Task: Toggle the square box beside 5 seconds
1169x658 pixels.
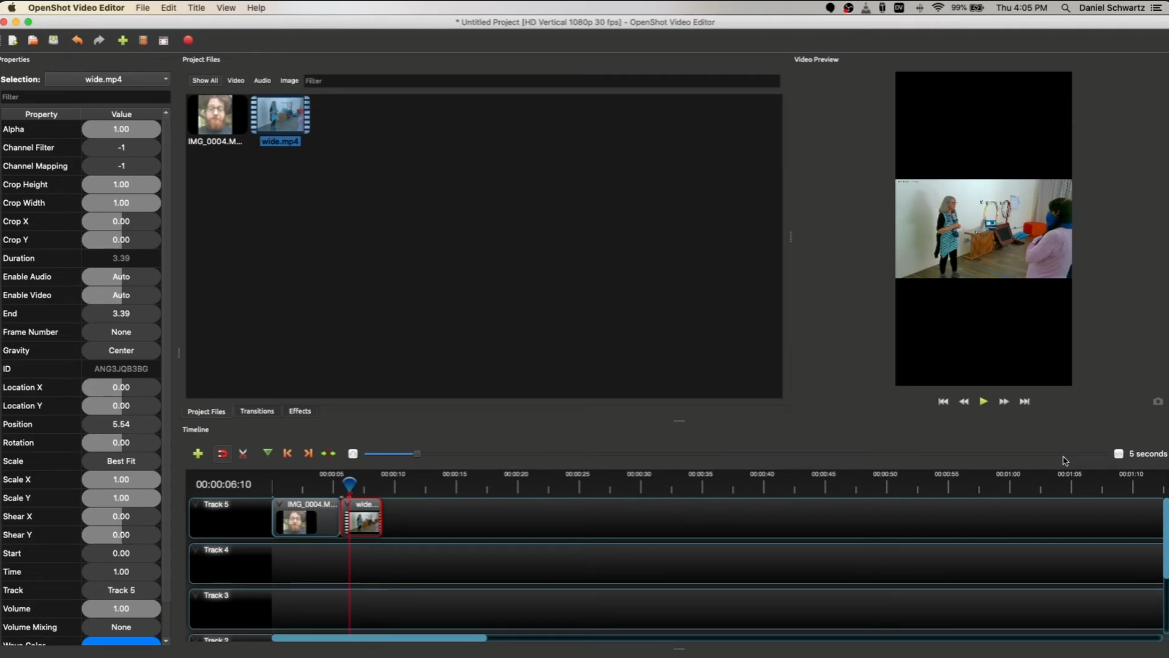Action: pyautogui.click(x=1118, y=454)
